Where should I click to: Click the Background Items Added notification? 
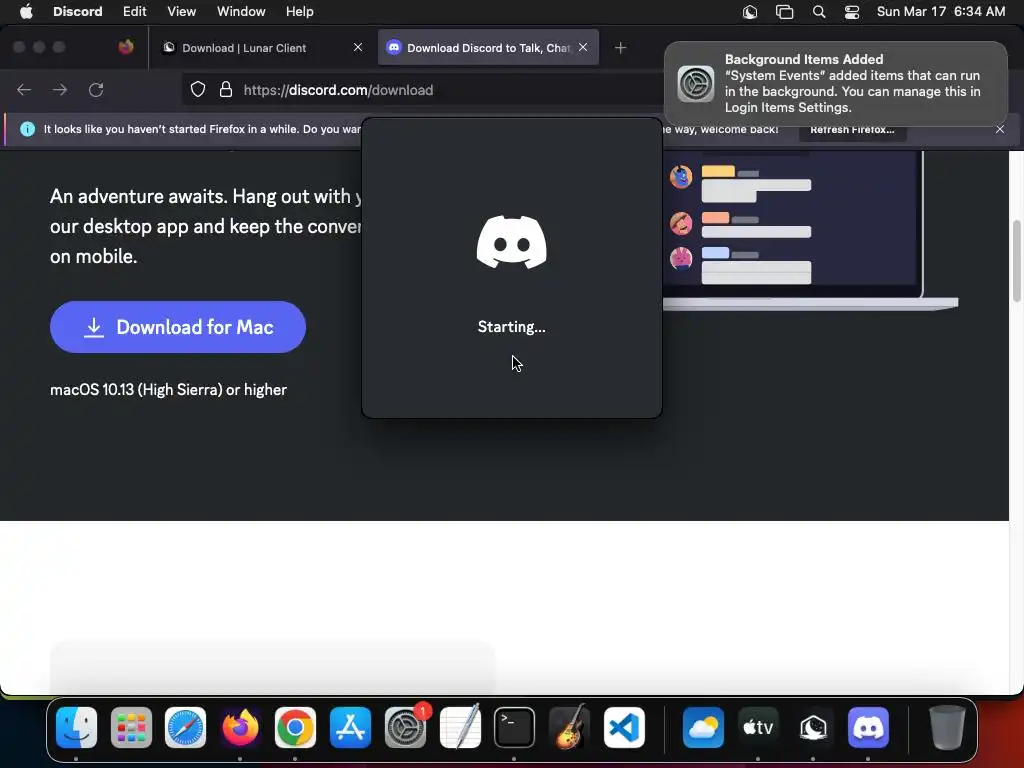click(836, 84)
